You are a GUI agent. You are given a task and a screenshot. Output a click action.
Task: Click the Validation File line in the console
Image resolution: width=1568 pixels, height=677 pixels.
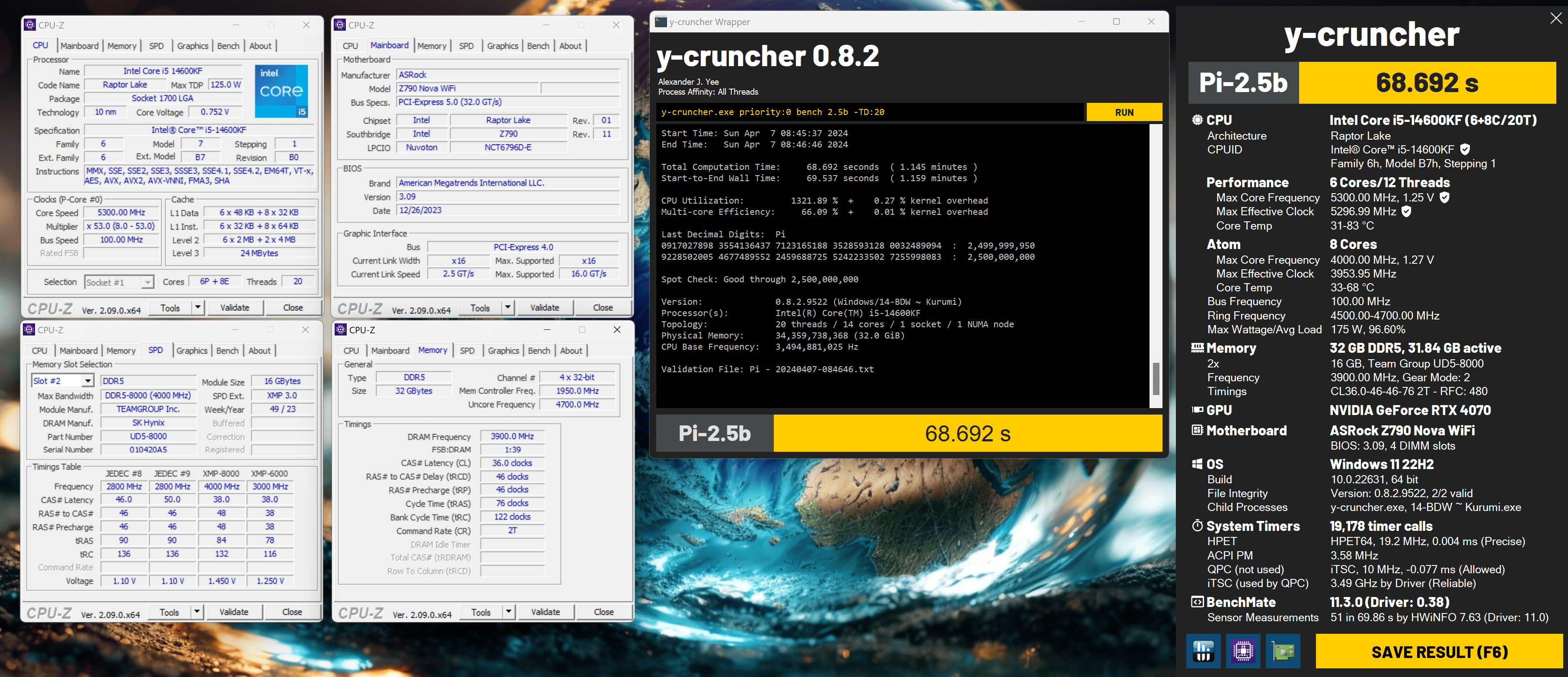coord(767,369)
